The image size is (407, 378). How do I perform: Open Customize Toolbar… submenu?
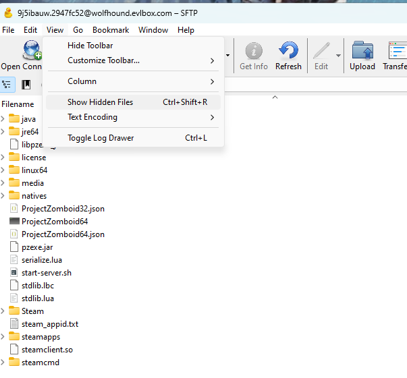tap(133, 60)
